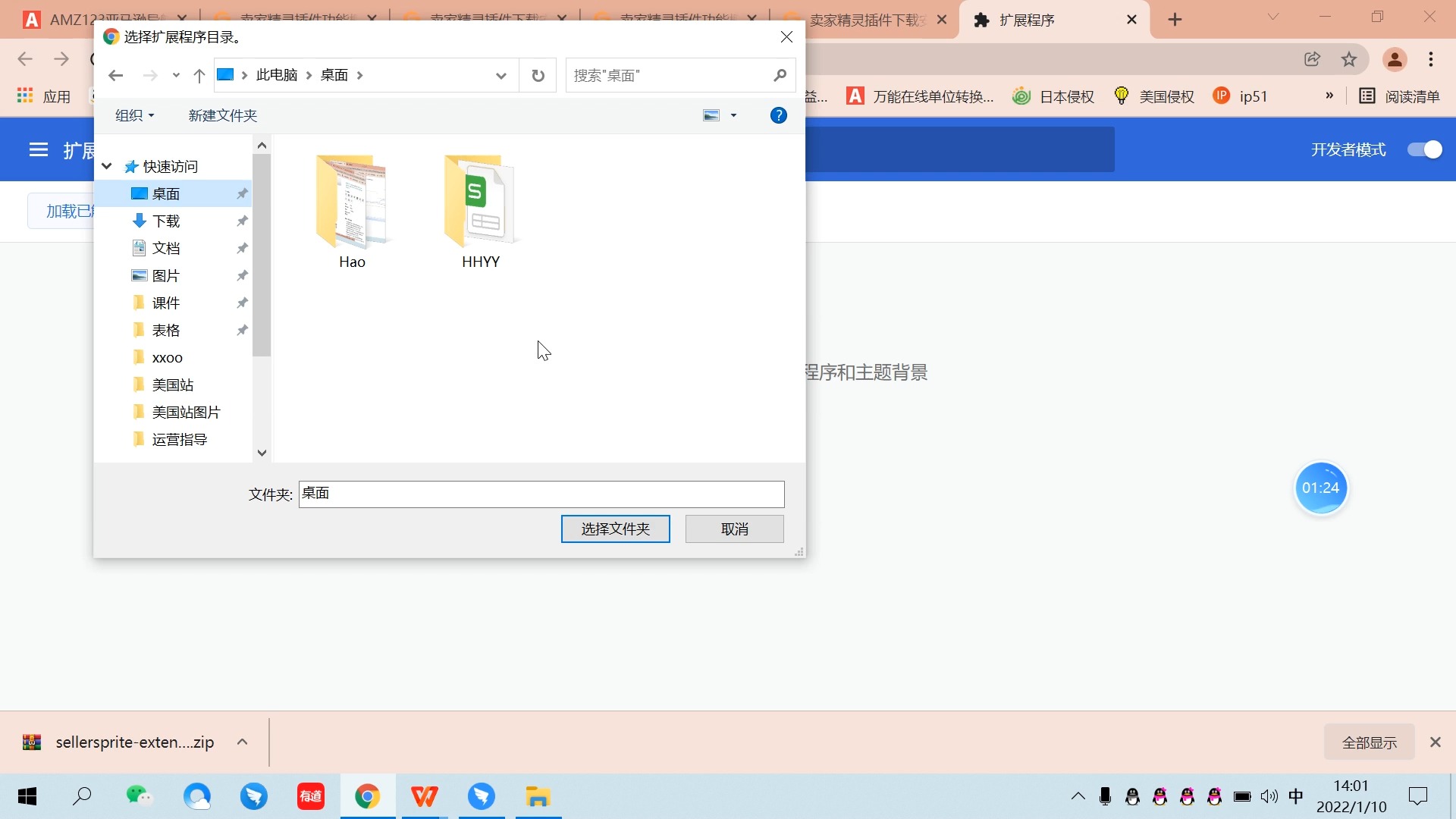The width and height of the screenshot is (1456, 819).
Task: Confirm with 选择文件夹 button
Action: (x=615, y=529)
